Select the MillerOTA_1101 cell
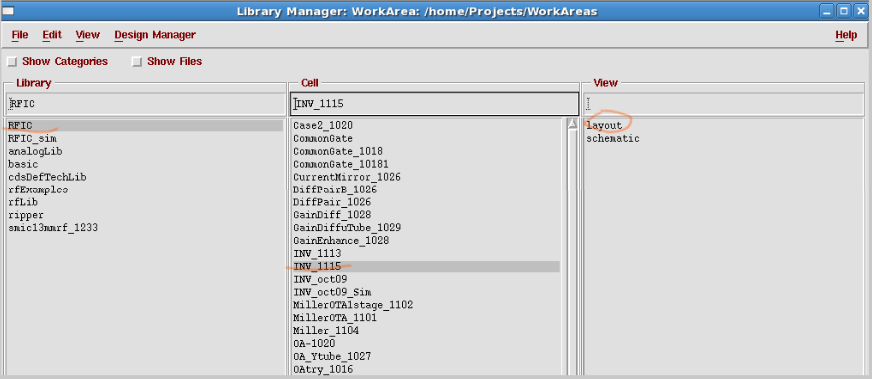The height and width of the screenshot is (379, 872). pos(335,318)
